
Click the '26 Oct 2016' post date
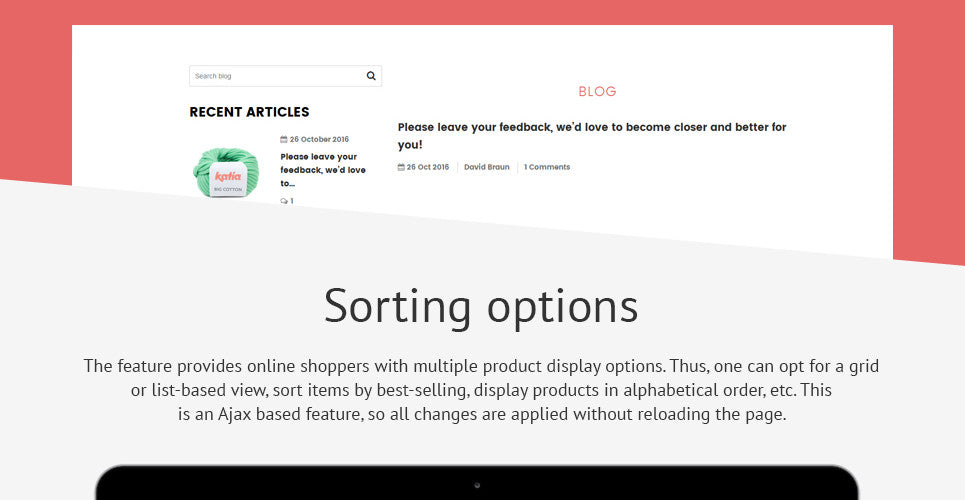pos(428,167)
